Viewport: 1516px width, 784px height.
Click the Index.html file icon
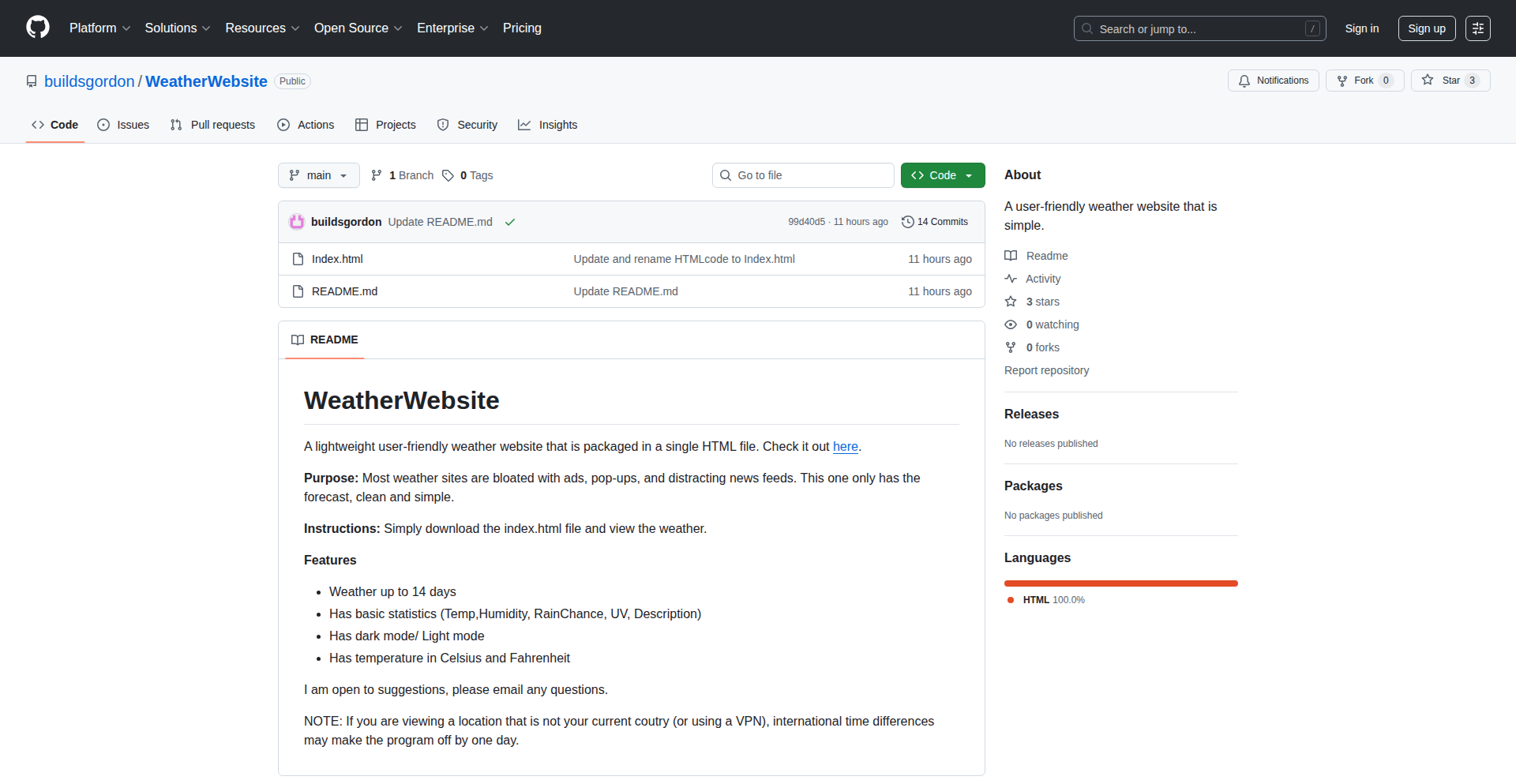click(x=298, y=259)
